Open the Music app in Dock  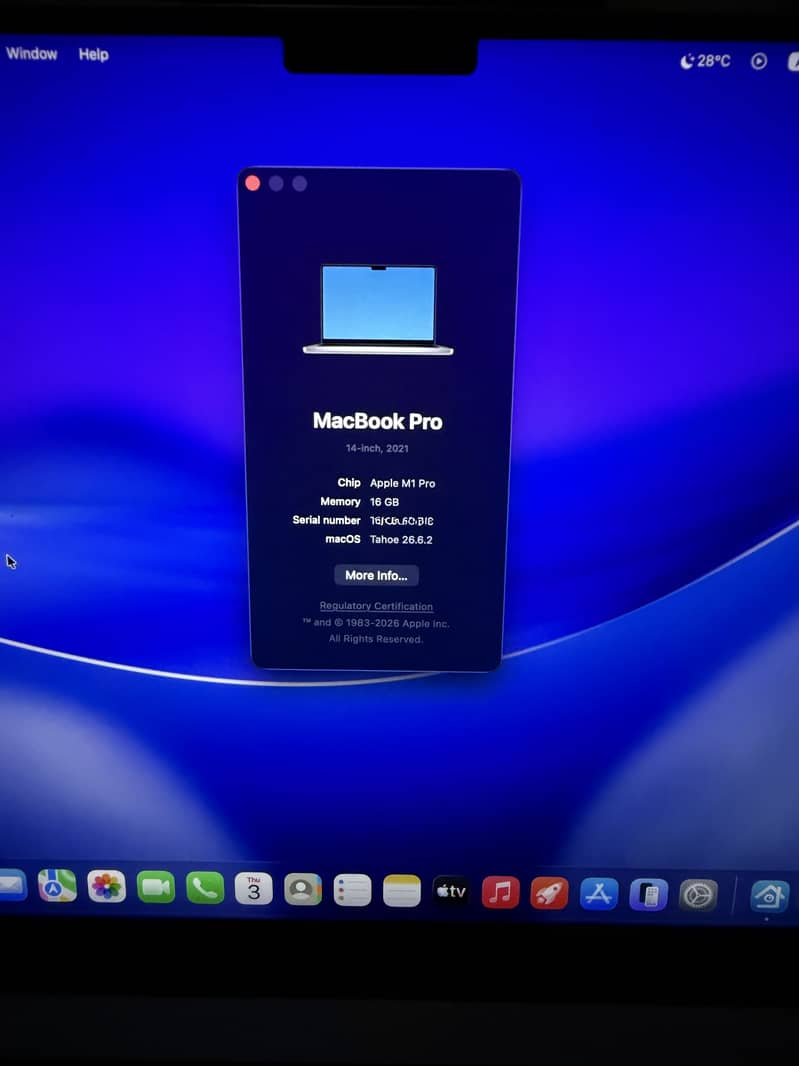click(x=500, y=892)
